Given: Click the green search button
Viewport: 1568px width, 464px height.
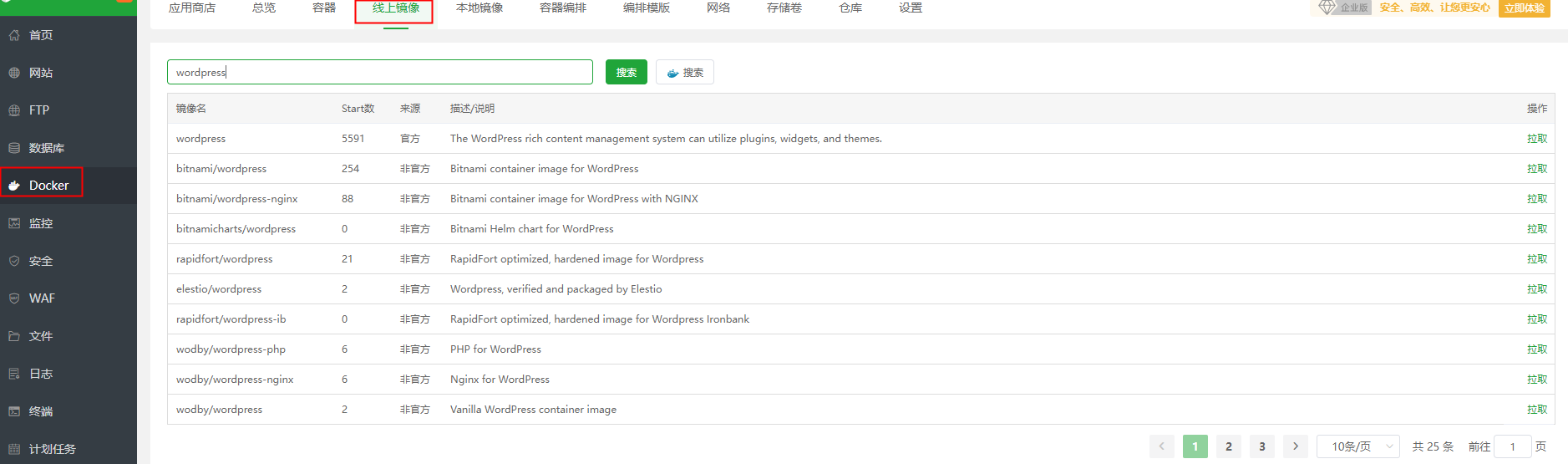Looking at the screenshot, I should click(626, 73).
